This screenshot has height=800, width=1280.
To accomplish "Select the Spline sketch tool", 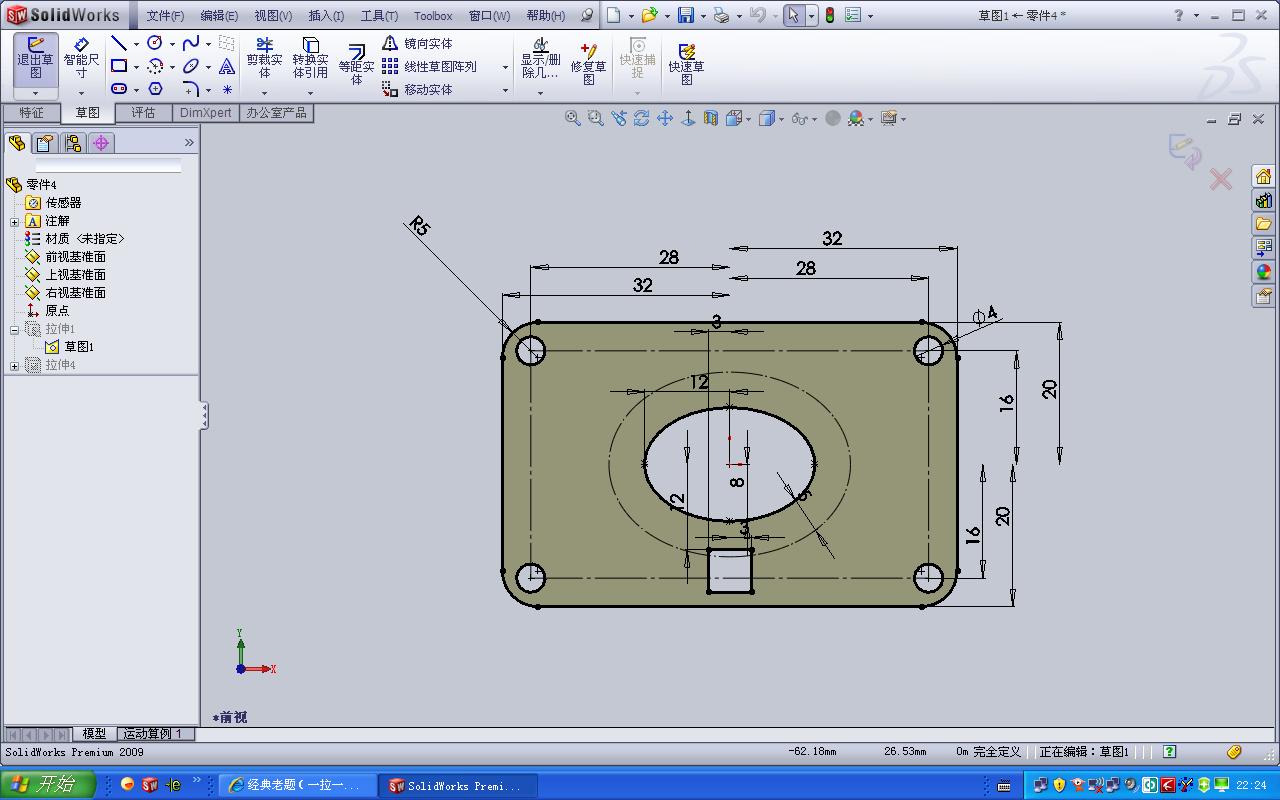I will (191, 43).
